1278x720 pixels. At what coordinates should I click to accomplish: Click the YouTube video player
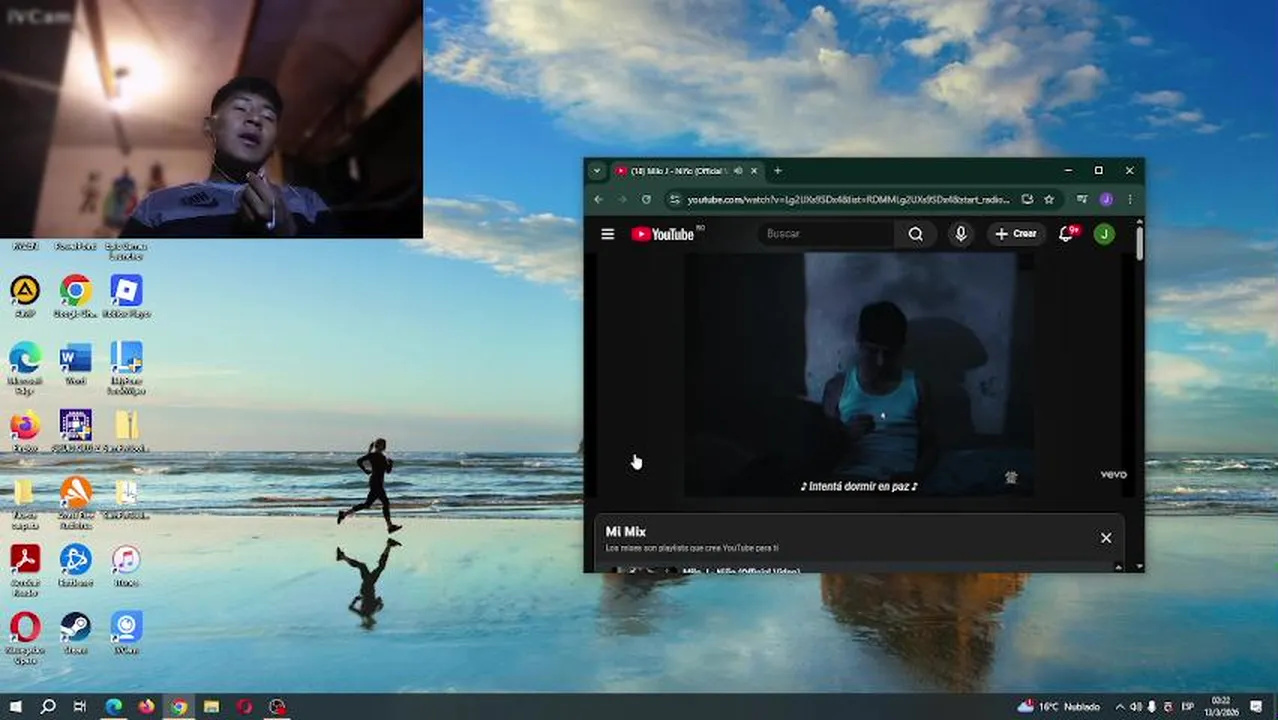860,375
